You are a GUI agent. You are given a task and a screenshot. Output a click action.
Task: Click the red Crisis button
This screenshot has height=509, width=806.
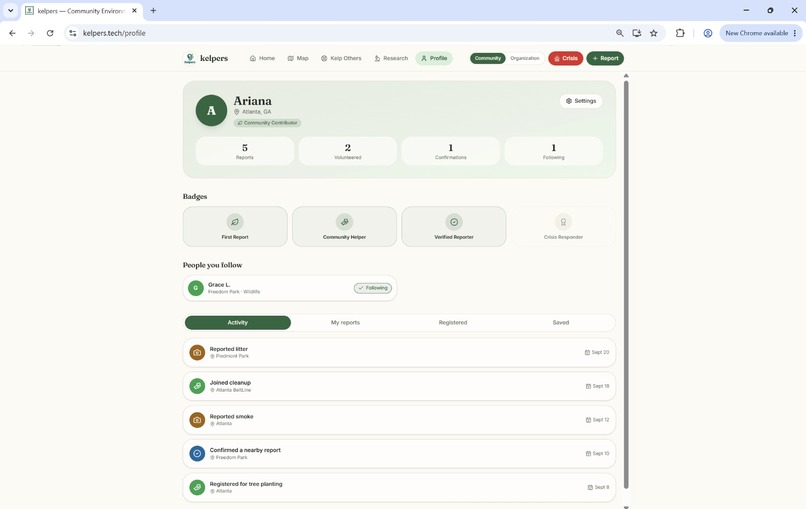[x=565, y=58]
